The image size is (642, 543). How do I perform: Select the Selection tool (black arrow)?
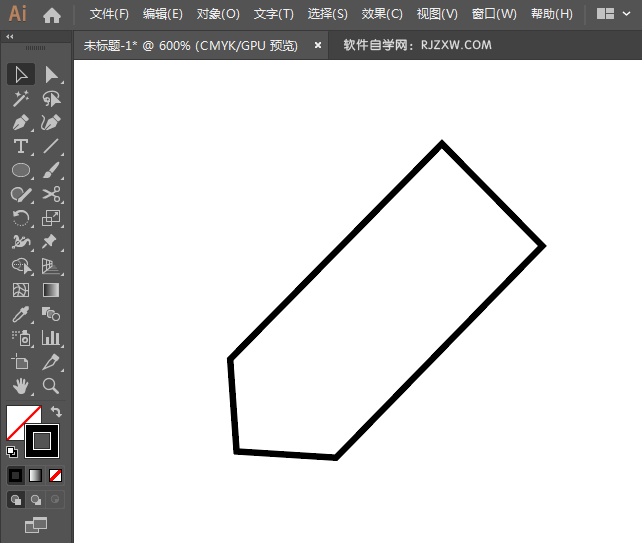click(21, 75)
